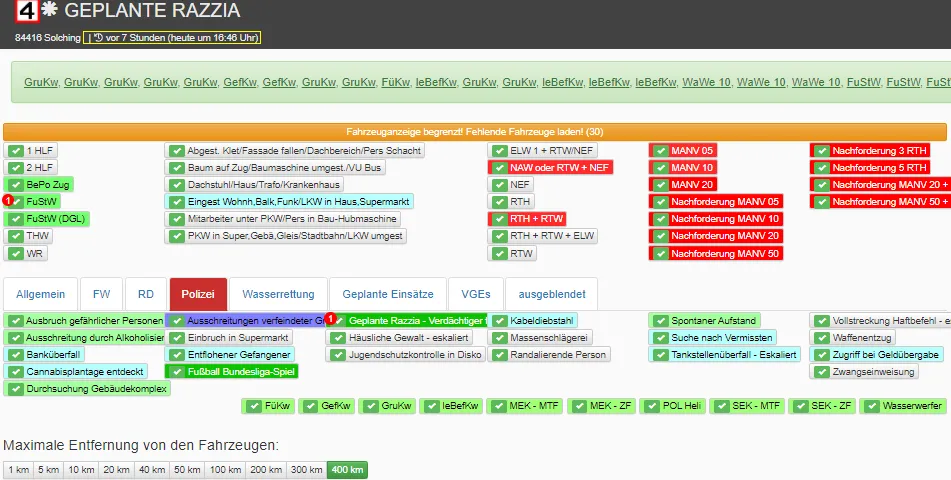Click the checkmark icon on Wasserwerfer

tap(872, 407)
